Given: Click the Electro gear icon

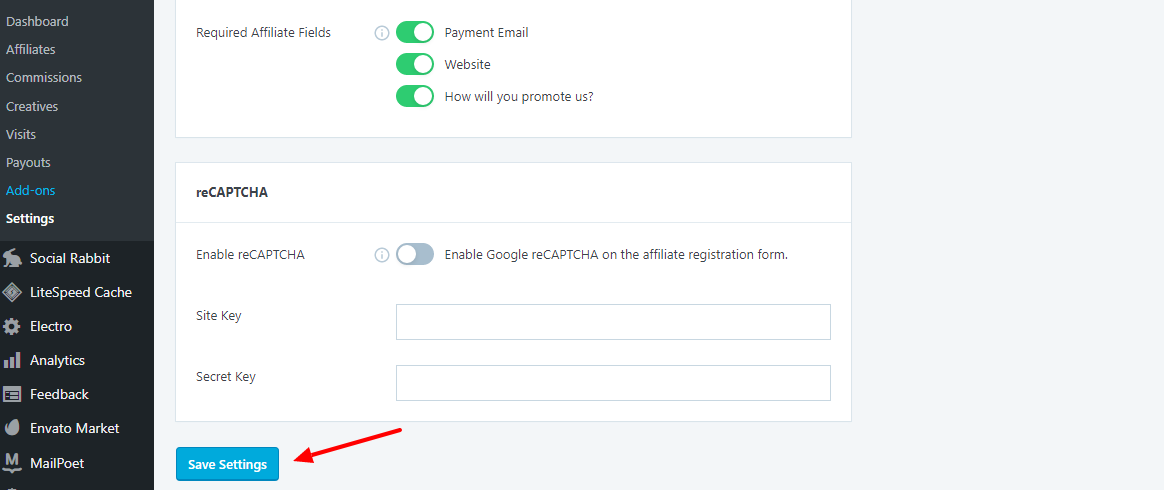Looking at the screenshot, I should [x=12, y=326].
